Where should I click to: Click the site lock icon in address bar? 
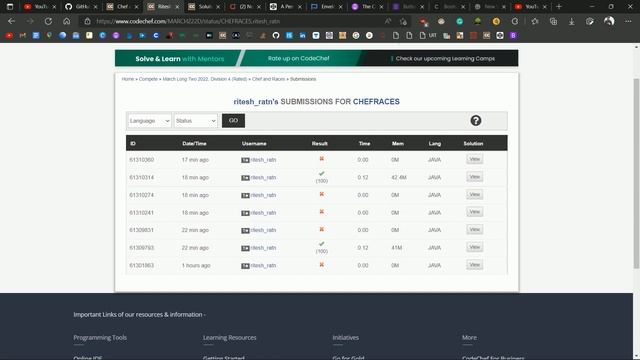(87, 21)
